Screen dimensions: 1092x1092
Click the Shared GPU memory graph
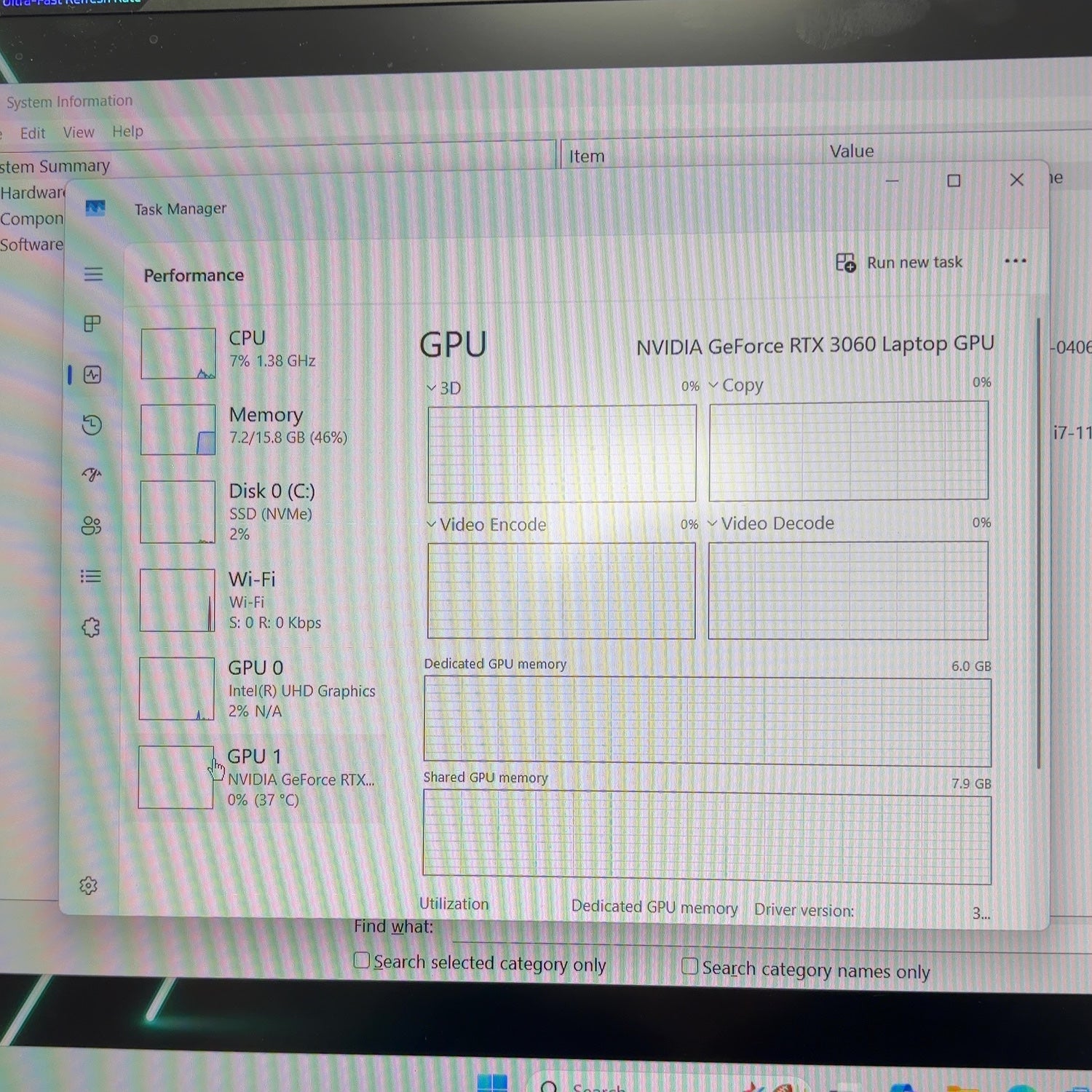(706, 837)
